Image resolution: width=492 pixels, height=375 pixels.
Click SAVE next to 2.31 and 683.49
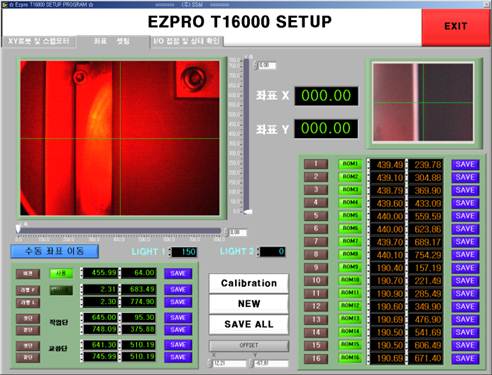(x=178, y=289)
